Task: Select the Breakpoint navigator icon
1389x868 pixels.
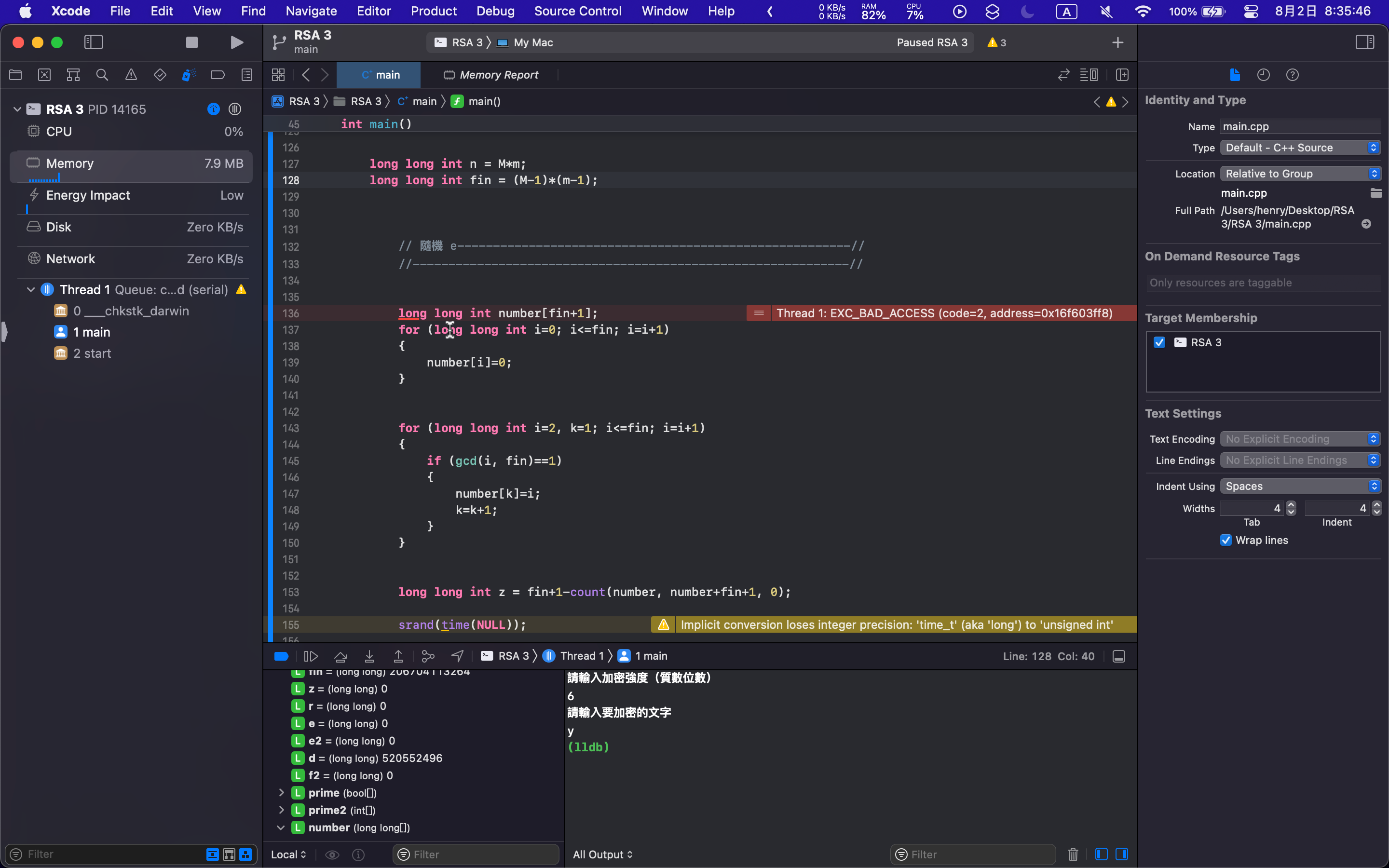Action: 218,75
